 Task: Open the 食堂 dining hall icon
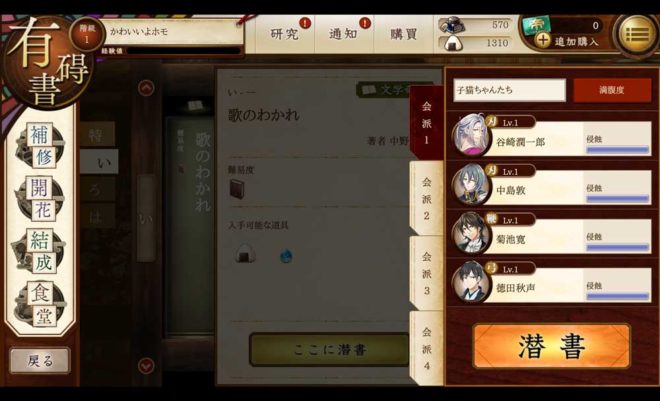[40, 305]
